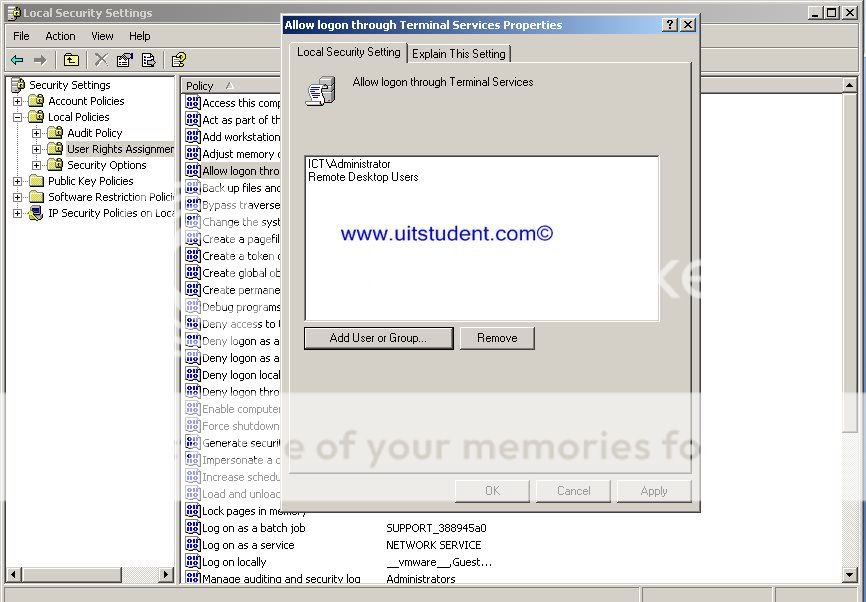Screen dimensions: 866x602
Task: Click the Back arrow in toolbar
Action: 17,60
